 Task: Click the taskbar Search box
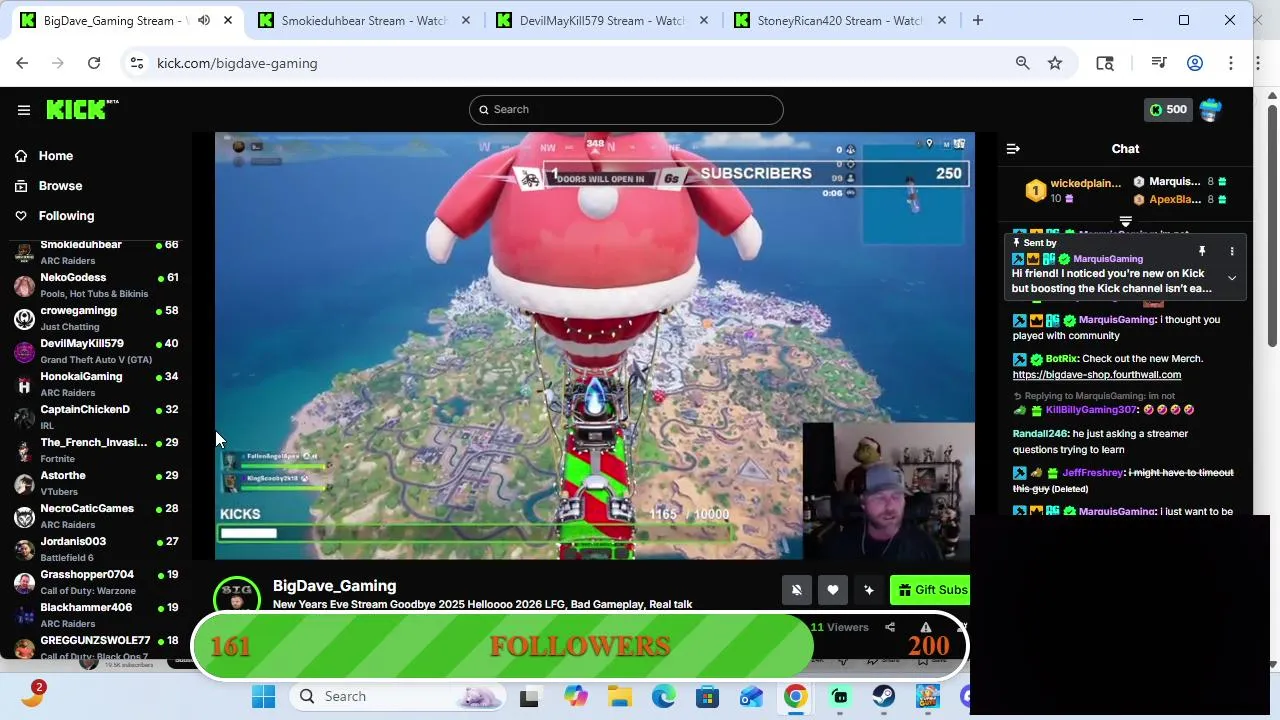point(396,697)
